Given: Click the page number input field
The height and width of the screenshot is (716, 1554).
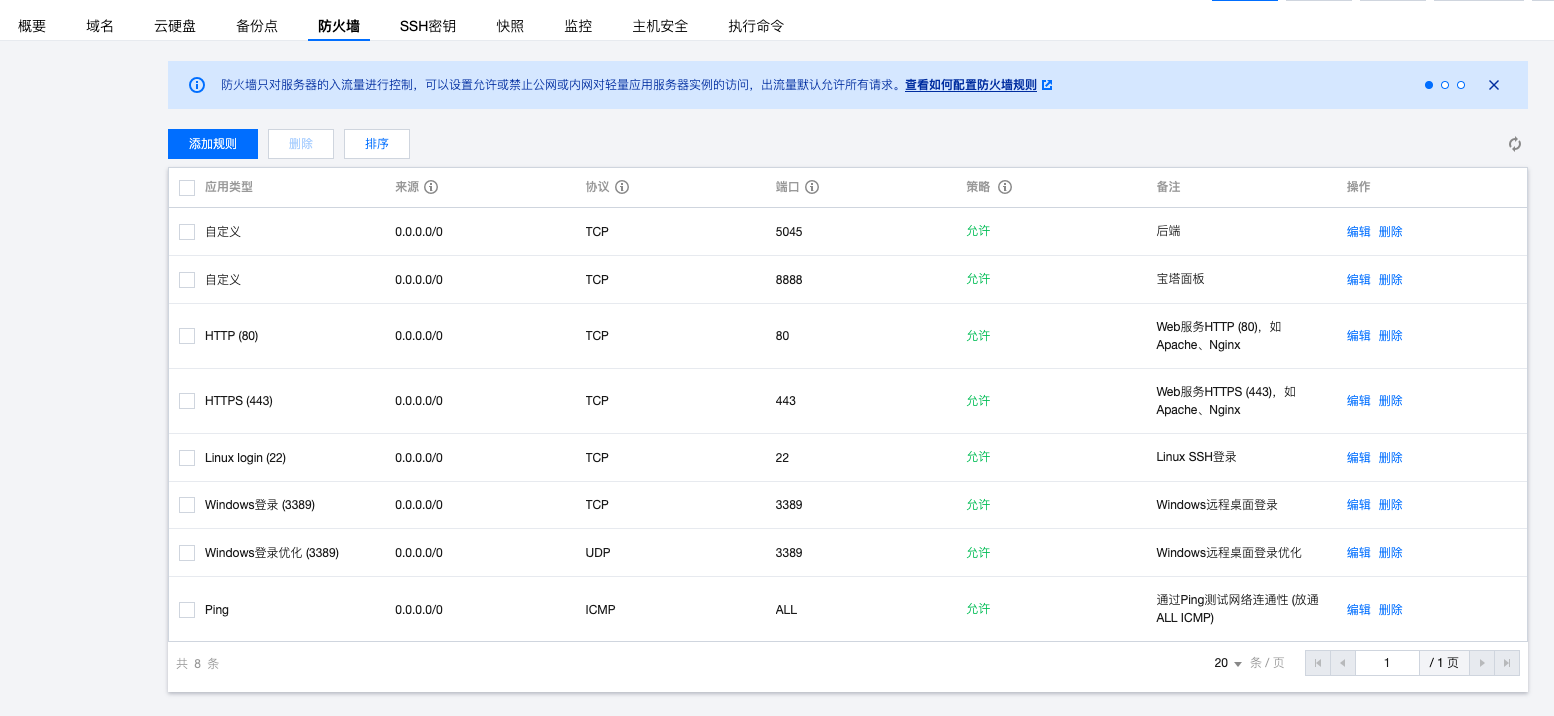Looking at the screenshot, I should pos(1387,662).
